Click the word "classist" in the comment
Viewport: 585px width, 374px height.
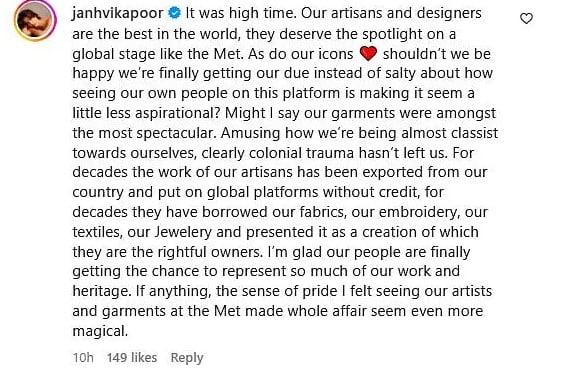(474, 133)
